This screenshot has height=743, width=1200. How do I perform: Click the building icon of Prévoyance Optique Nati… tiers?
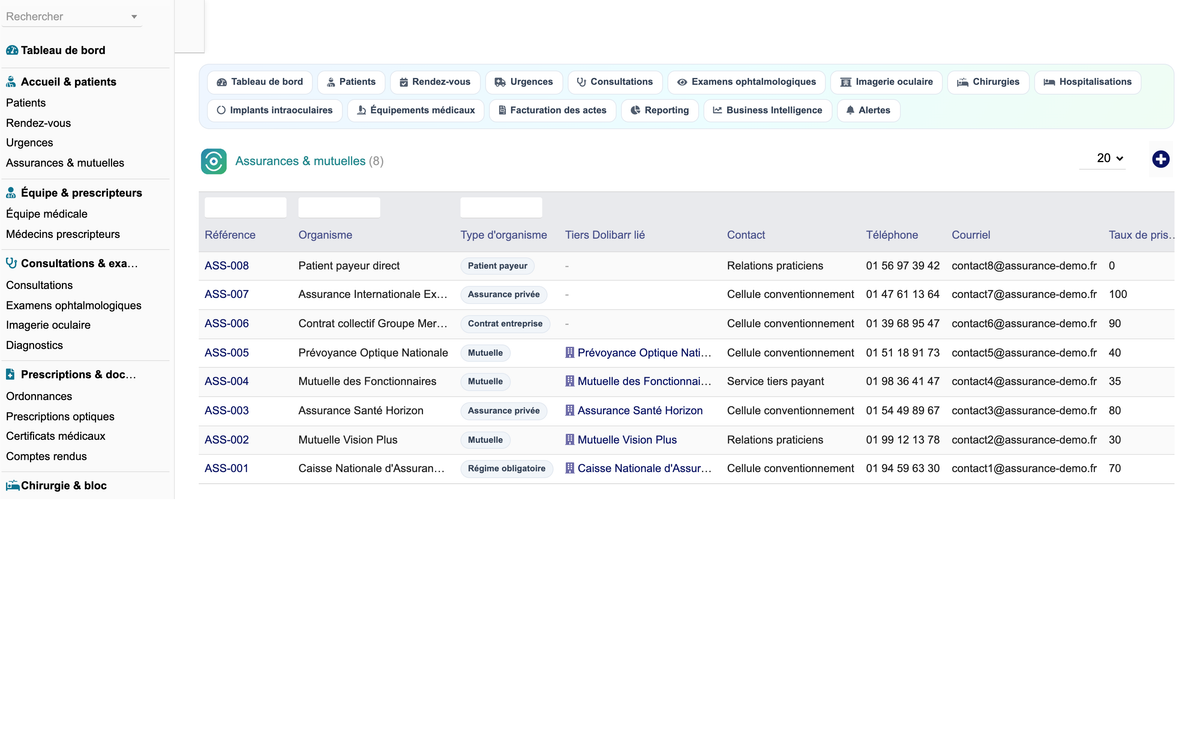click(x=570, y=353)
